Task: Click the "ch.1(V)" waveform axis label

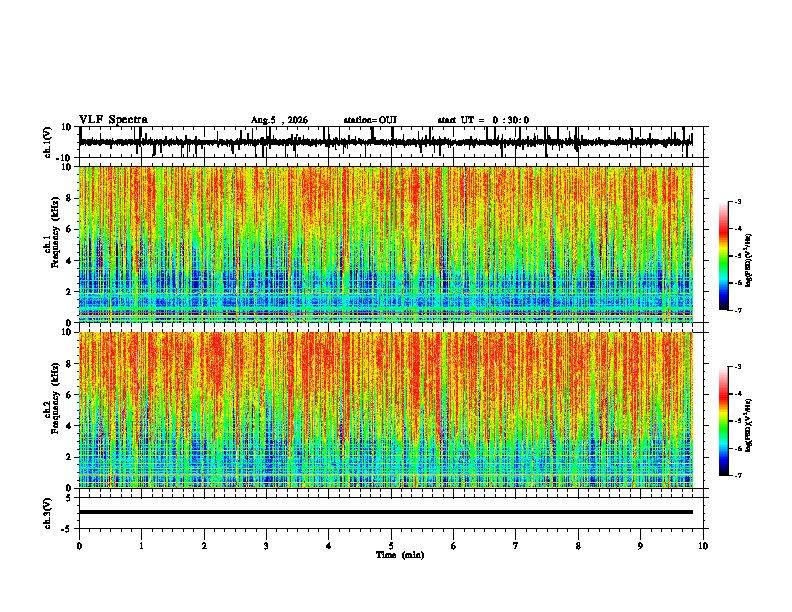Action: [x=48, y=142]
